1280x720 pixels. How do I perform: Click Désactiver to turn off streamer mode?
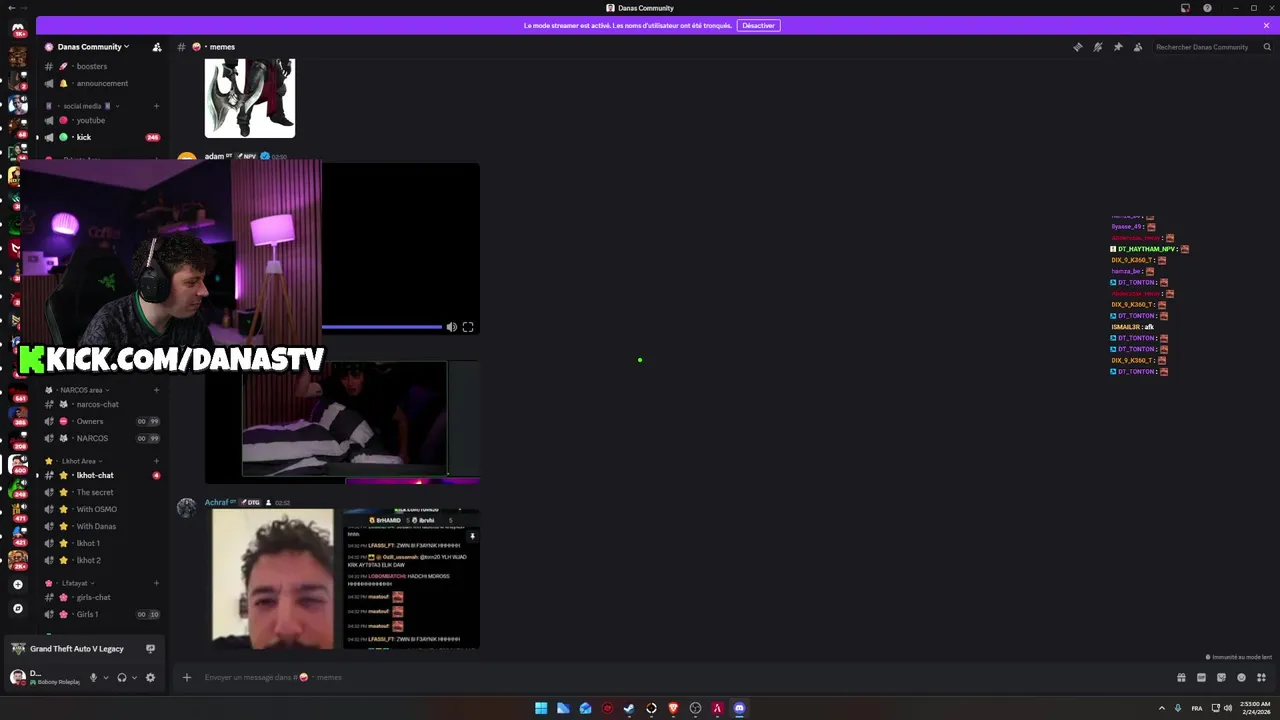pos(758,25)
